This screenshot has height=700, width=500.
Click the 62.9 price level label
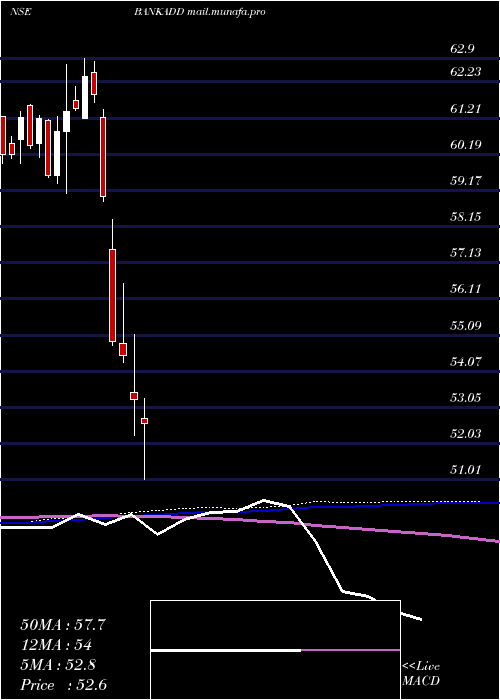[x=462, y=49]
